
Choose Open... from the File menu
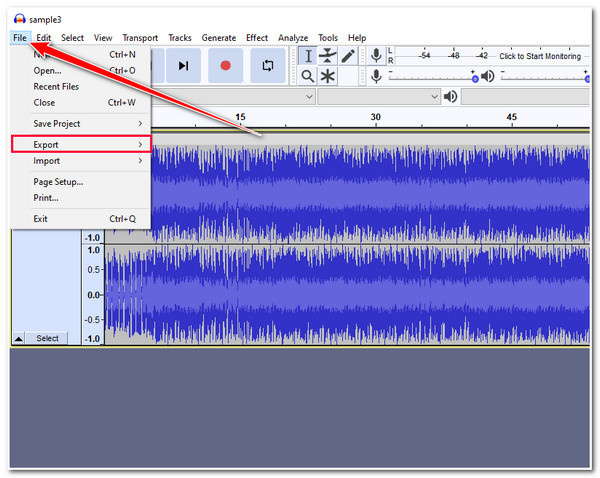(x=81, y=71)
